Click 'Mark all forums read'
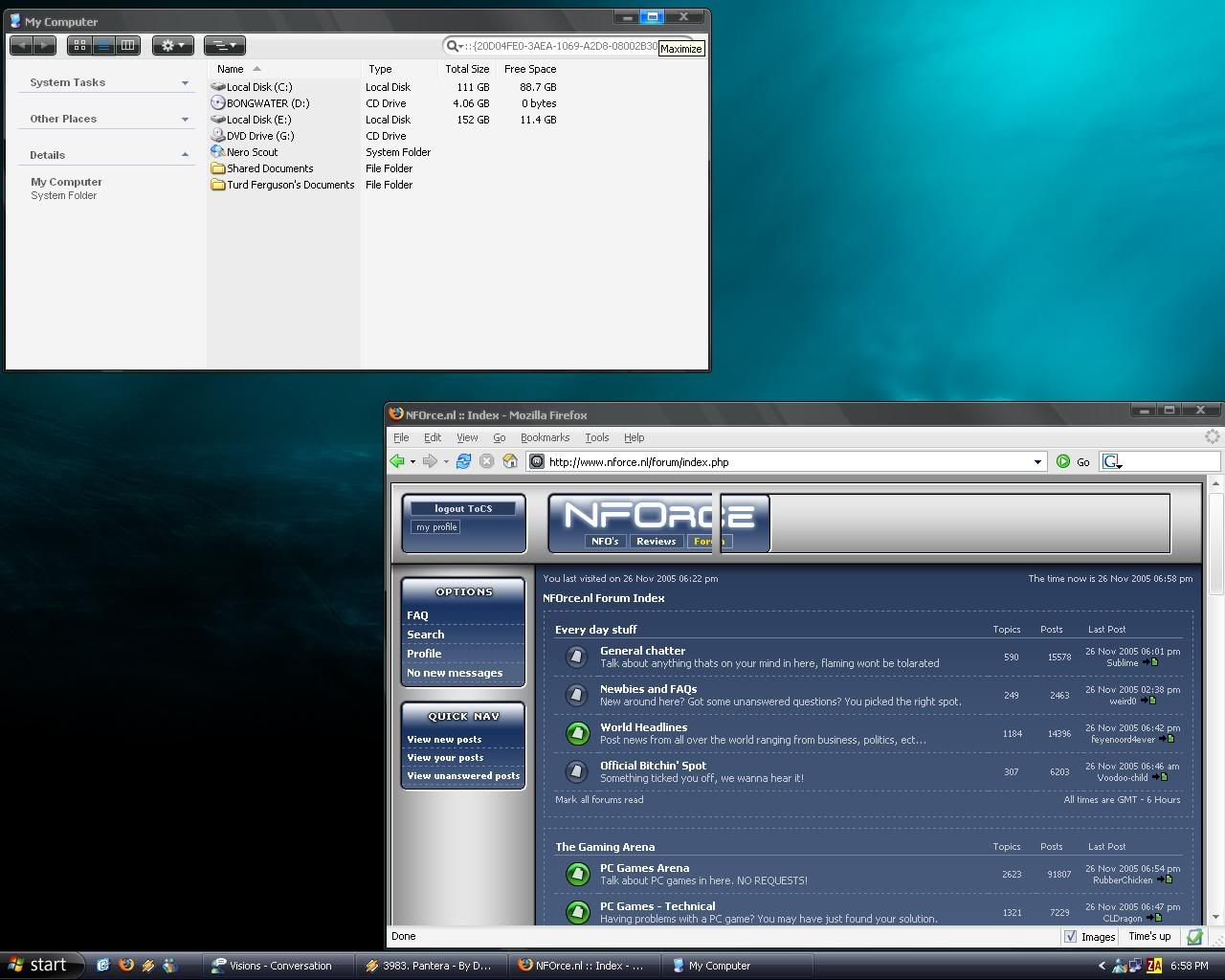1225x980 pixels. 599,800
